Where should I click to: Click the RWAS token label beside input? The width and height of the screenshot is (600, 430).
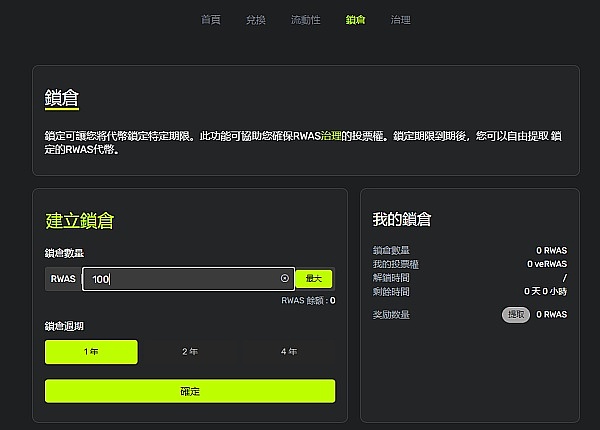tap(63, 279)
